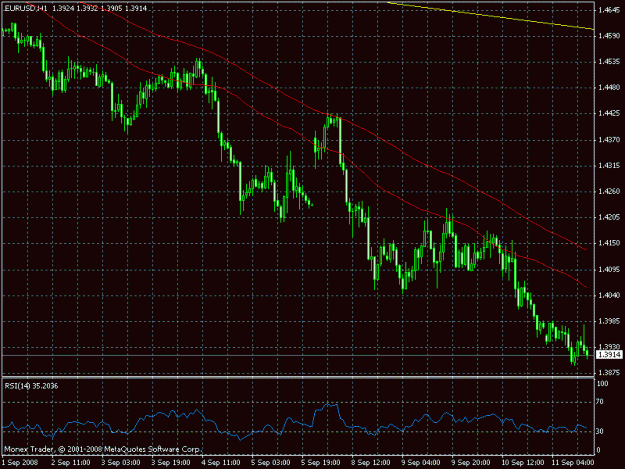
Task: Click the 2 Sep 11:00 time label
Action: [71, 463]
